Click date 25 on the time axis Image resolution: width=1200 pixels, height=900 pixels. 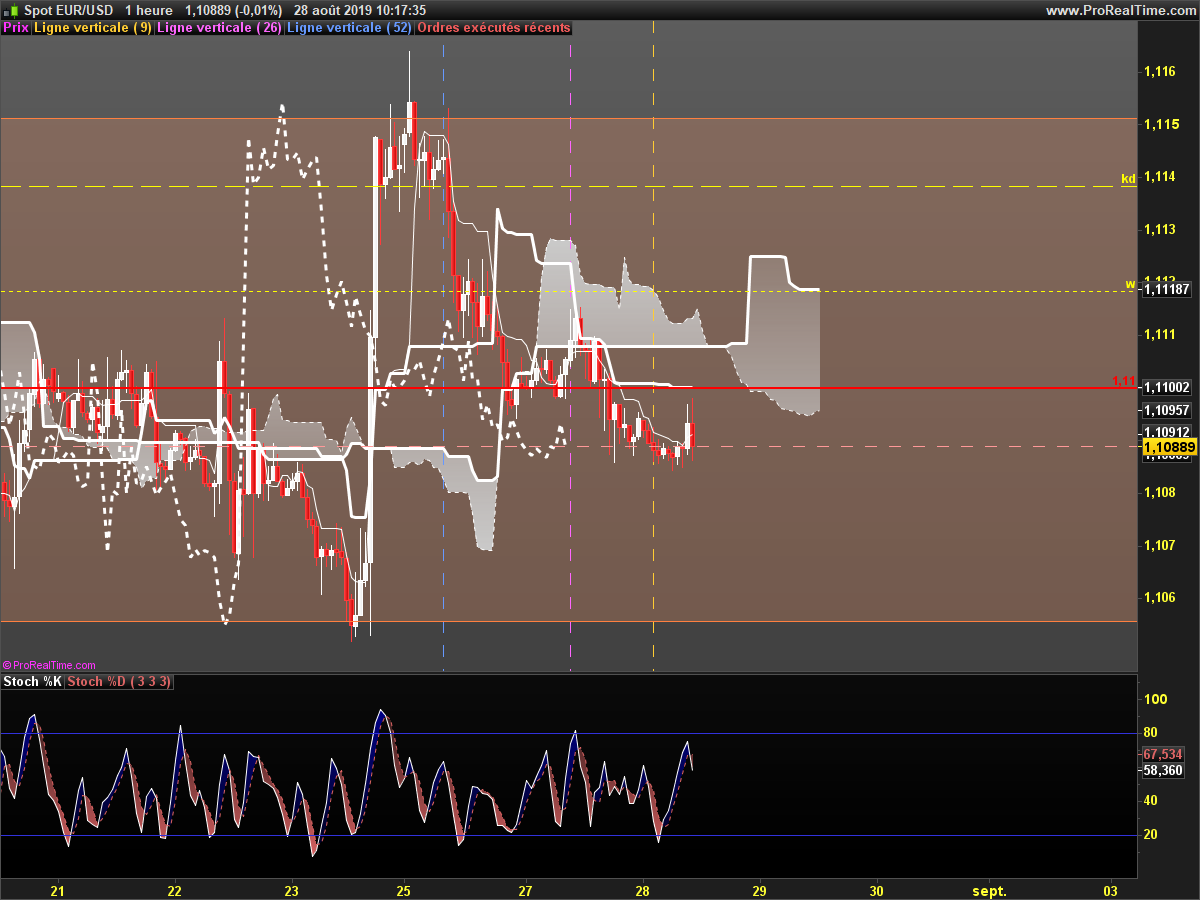pyautogui.click(x=404, y=890)
